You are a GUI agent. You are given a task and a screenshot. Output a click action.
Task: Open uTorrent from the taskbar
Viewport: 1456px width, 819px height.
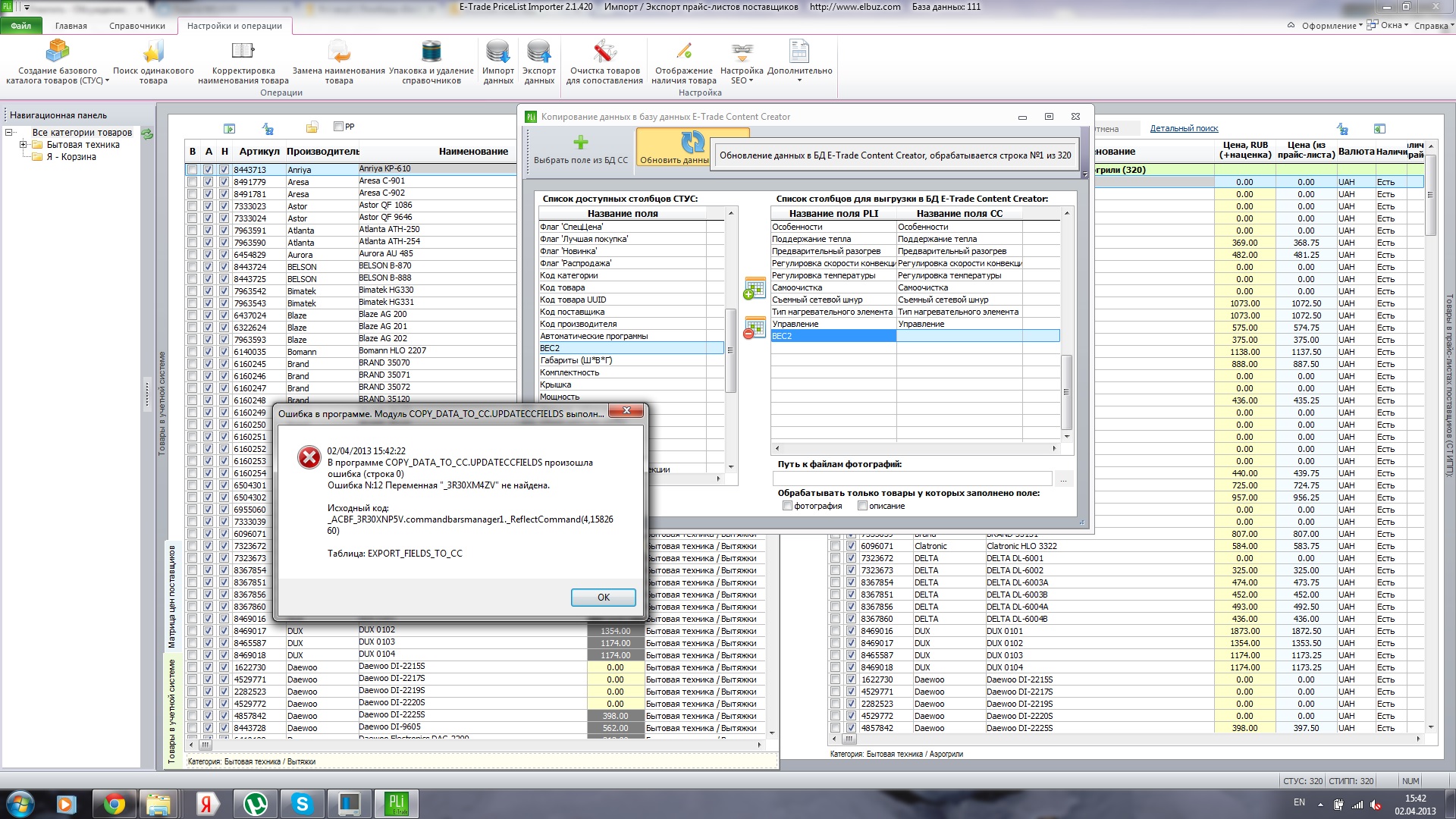255,804
